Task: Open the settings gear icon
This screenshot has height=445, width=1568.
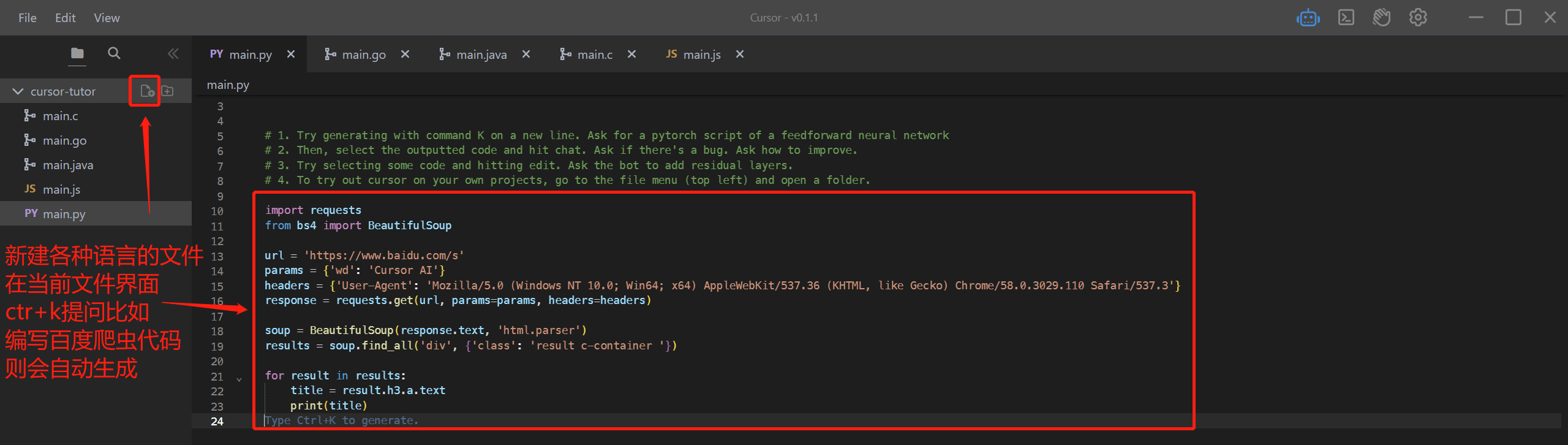Action: point(1418,17)
